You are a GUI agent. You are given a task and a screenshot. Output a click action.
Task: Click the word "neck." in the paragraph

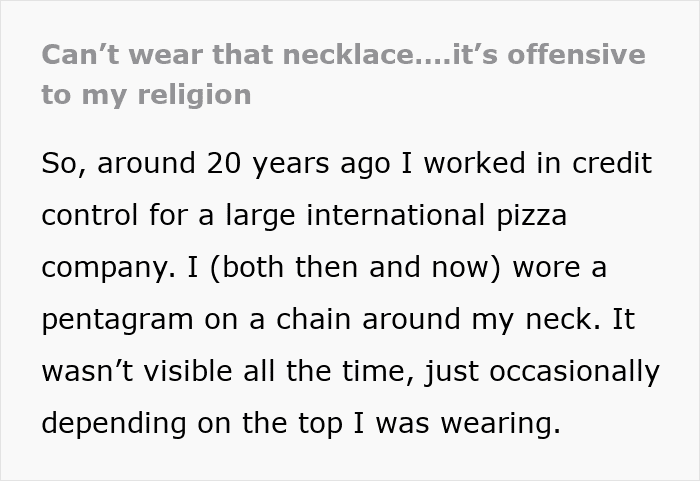[x=563, y=319]
